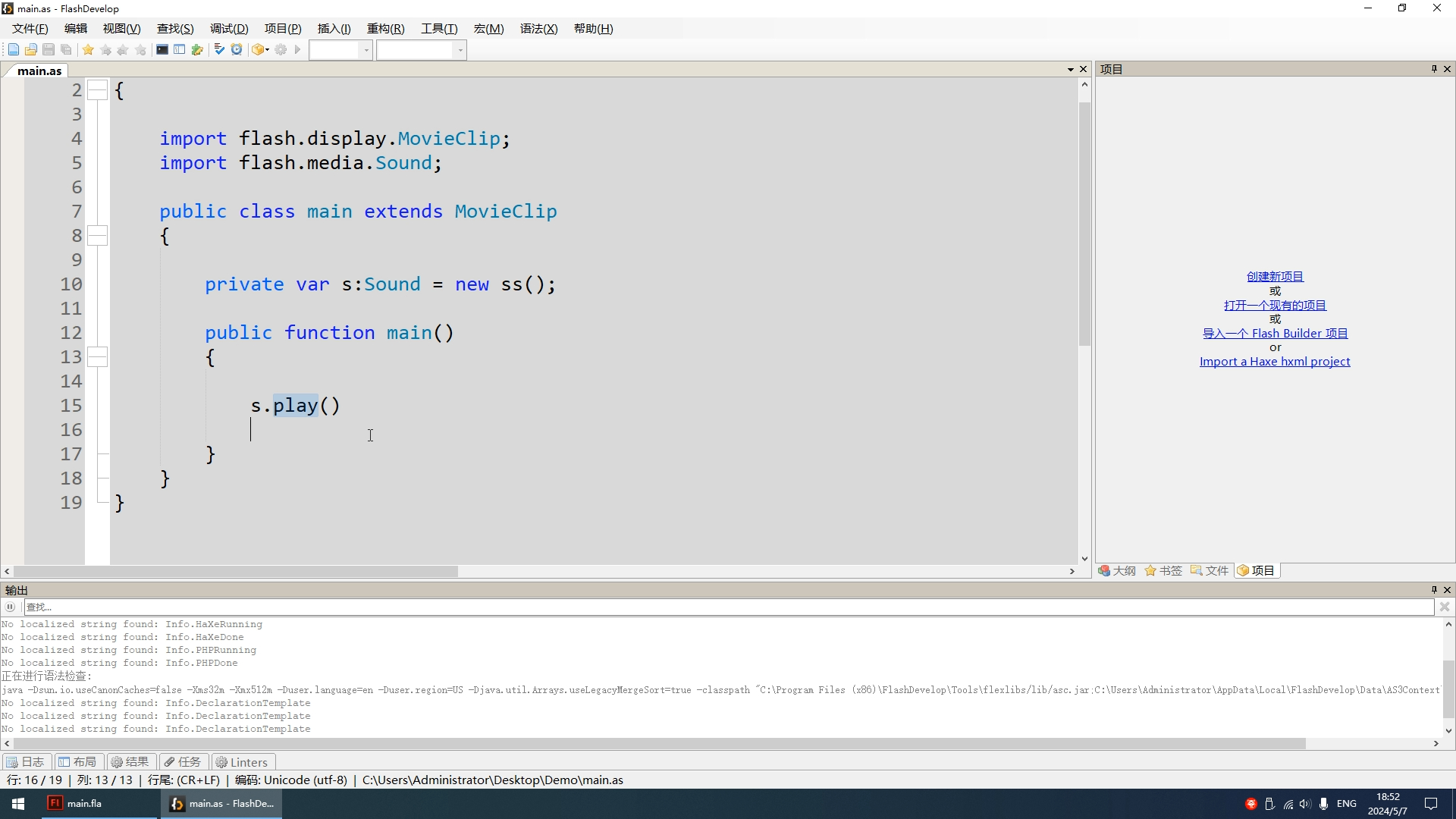The width and height of the screenshot is (1456, 819).
Task: Open action center notifications icon
Action: (x=1431, y=804)
